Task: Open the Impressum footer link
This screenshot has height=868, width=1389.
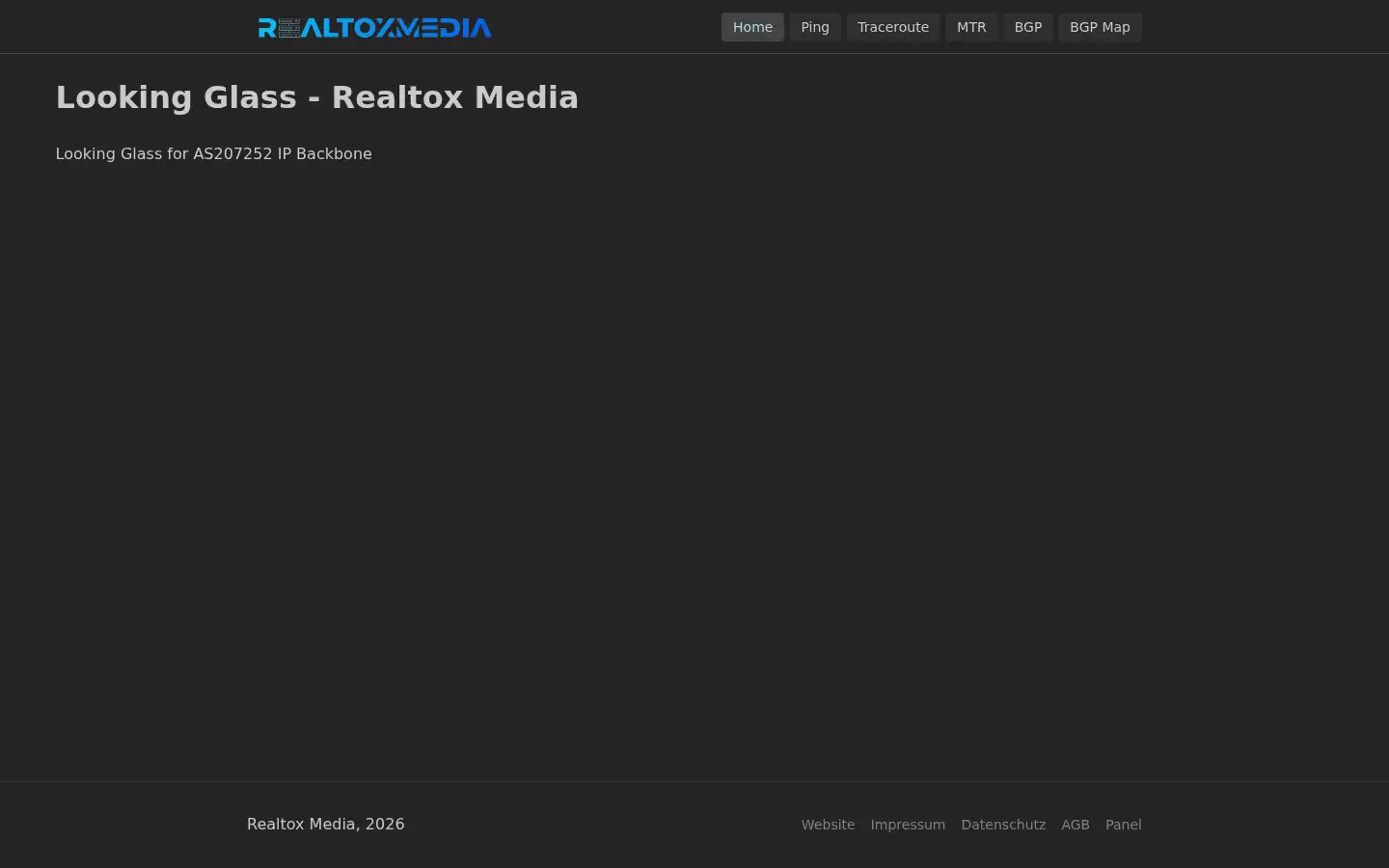Action: (x=908, y=825)
